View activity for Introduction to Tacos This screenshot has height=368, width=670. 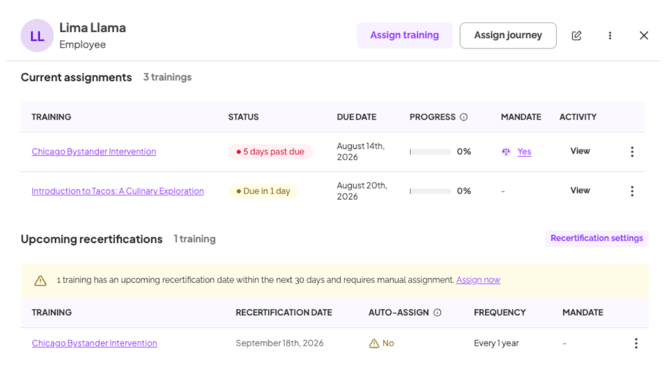[x=580, y=191]
